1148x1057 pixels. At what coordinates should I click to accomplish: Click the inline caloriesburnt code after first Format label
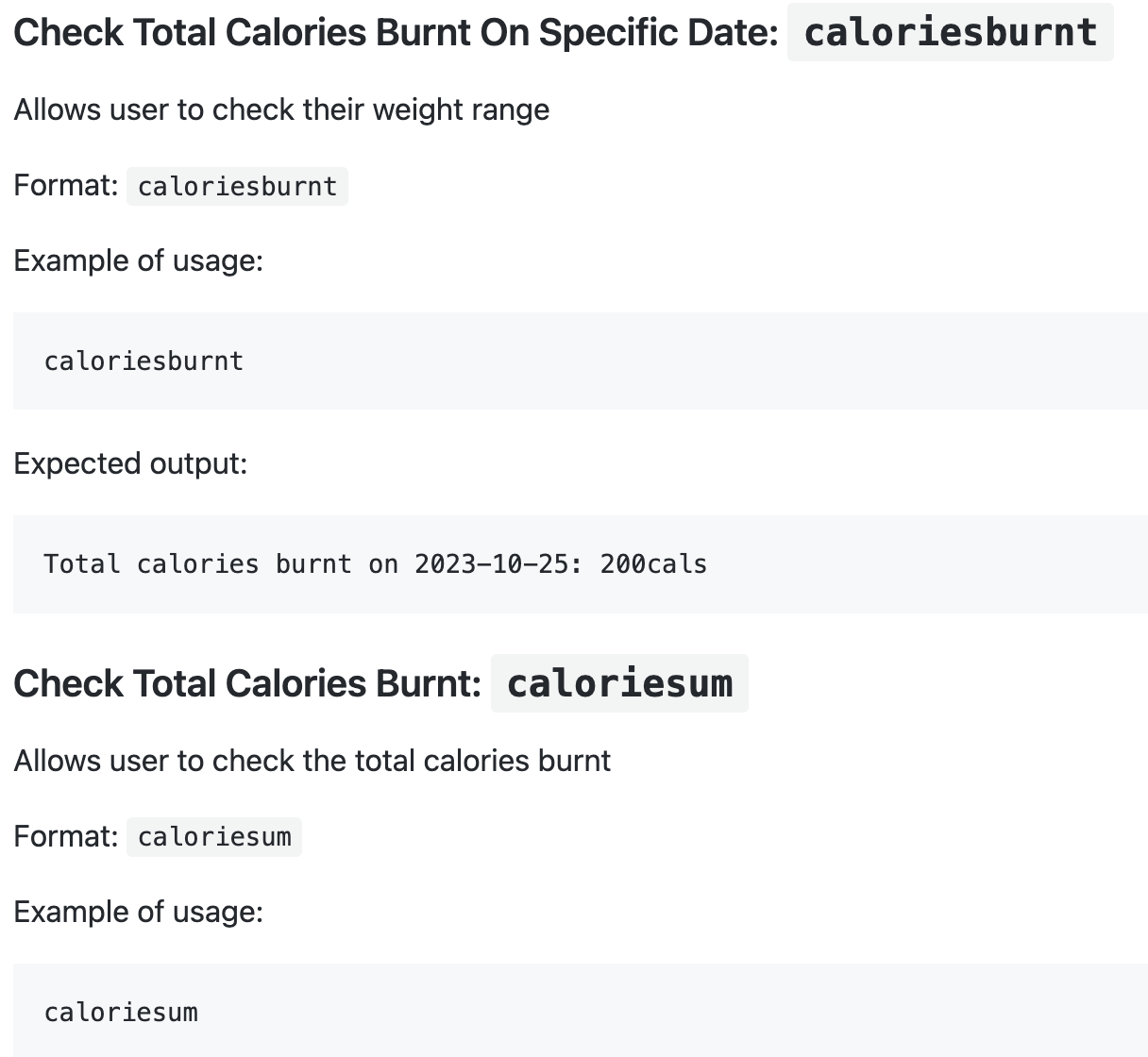237,186
